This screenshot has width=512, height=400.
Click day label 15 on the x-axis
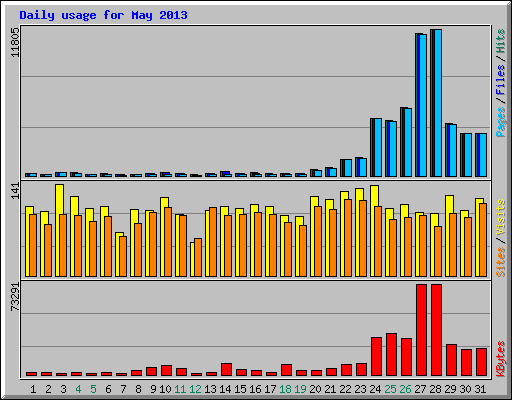click(x=240, y=389)
